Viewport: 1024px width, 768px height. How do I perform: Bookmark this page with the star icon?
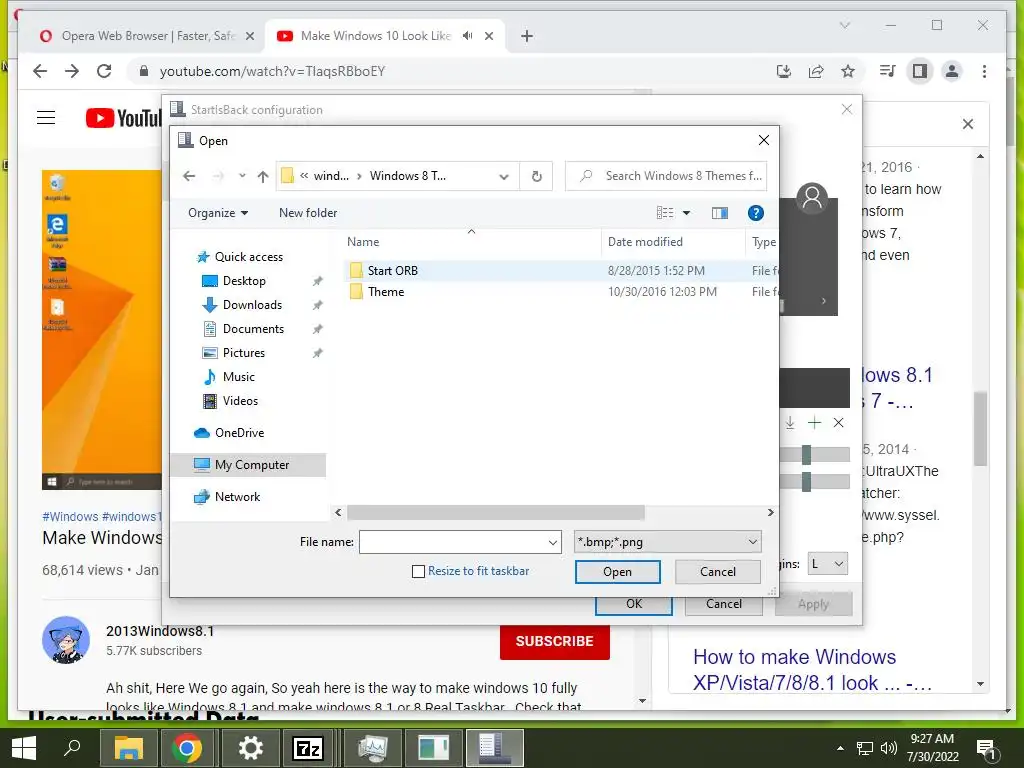(x=848, y=71)
